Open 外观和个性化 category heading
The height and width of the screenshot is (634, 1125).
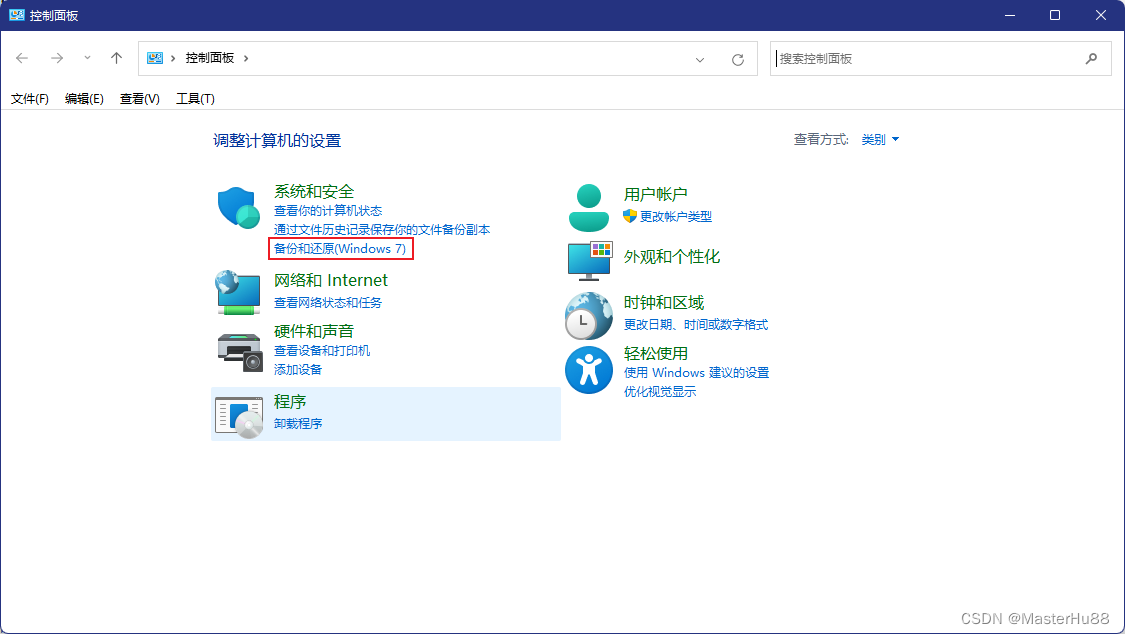(672, 257)
